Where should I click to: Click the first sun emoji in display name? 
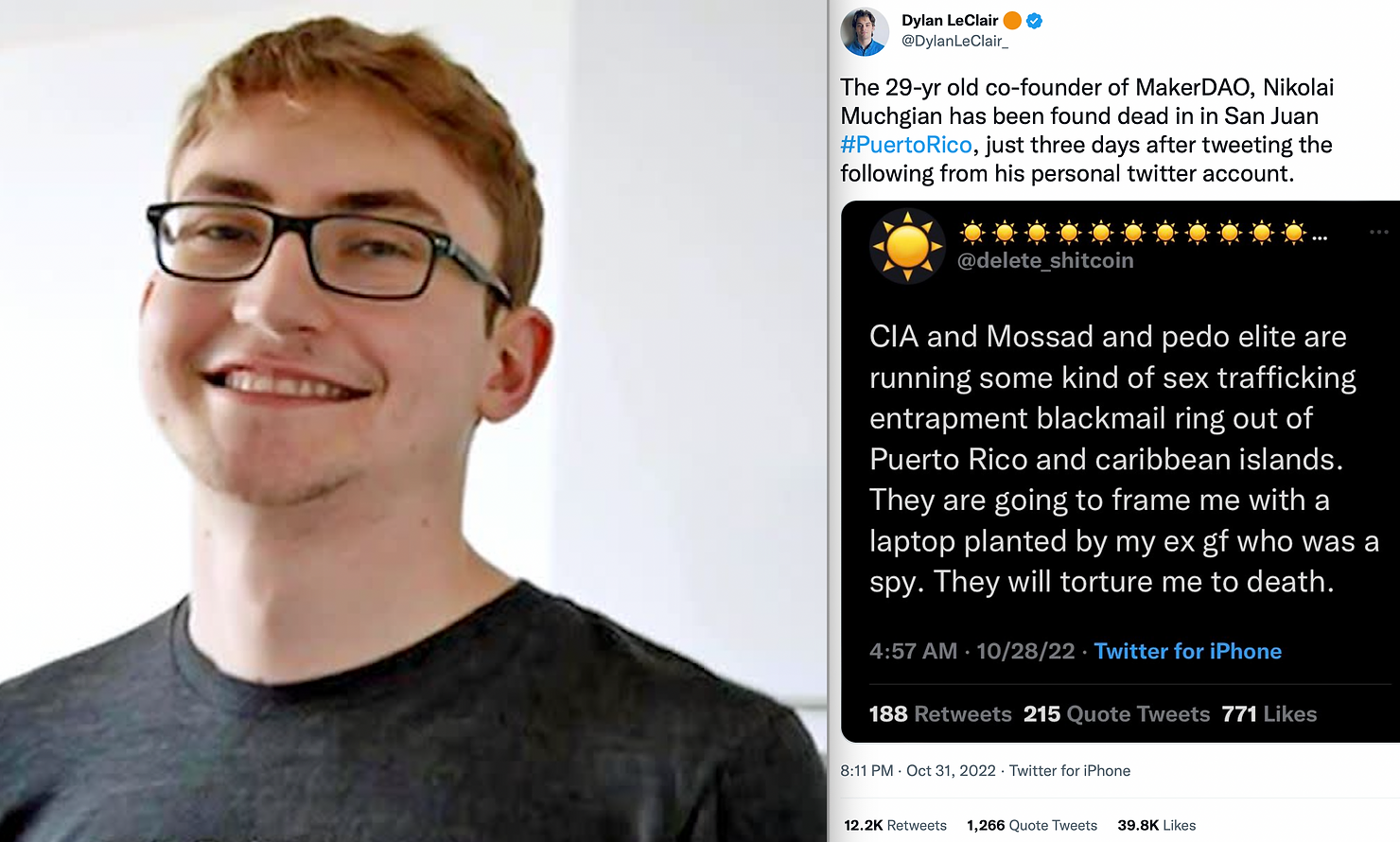[x=972, y=233]
